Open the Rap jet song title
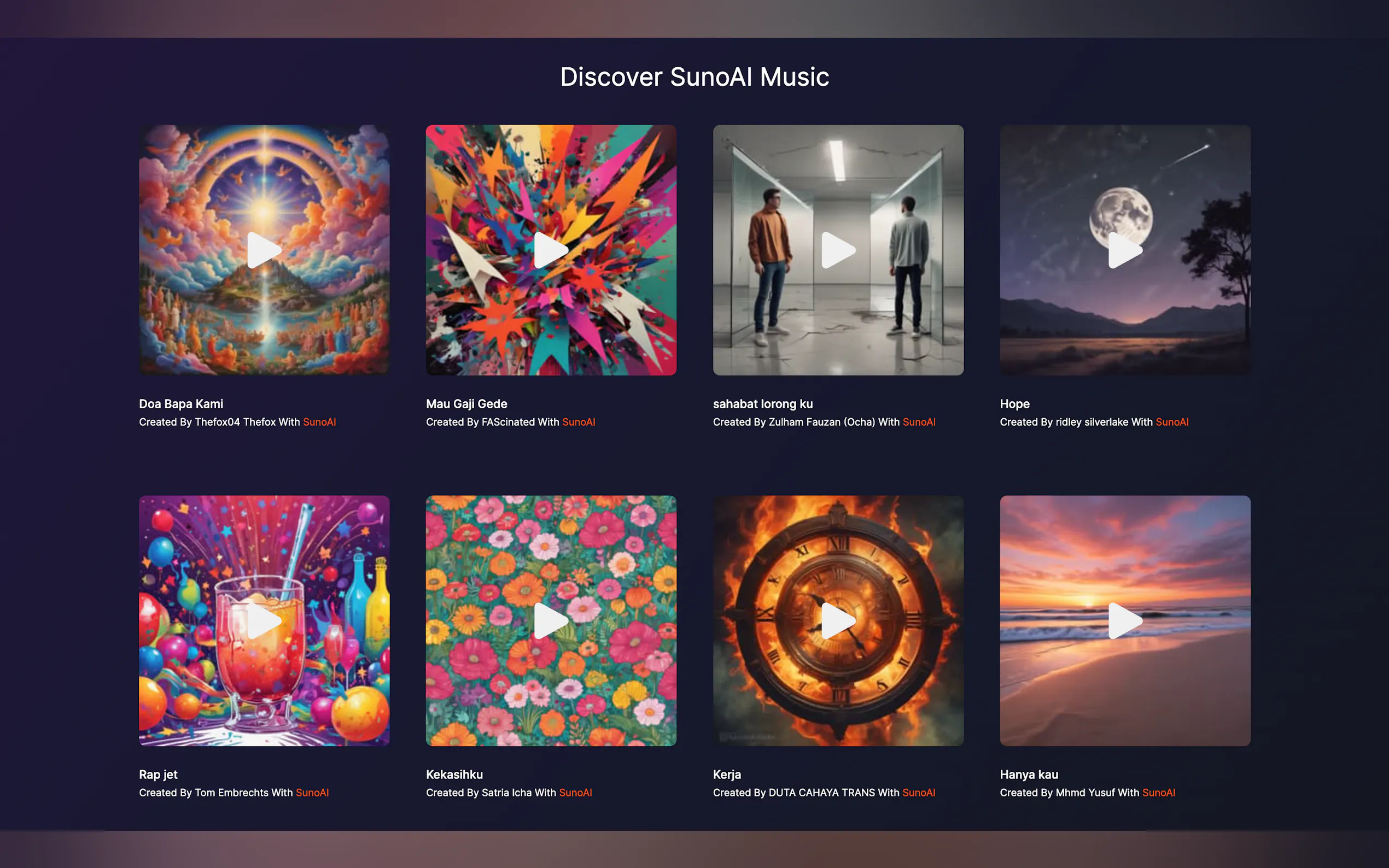The width and height of the screenshot is (1389, 868). (159, 775)
